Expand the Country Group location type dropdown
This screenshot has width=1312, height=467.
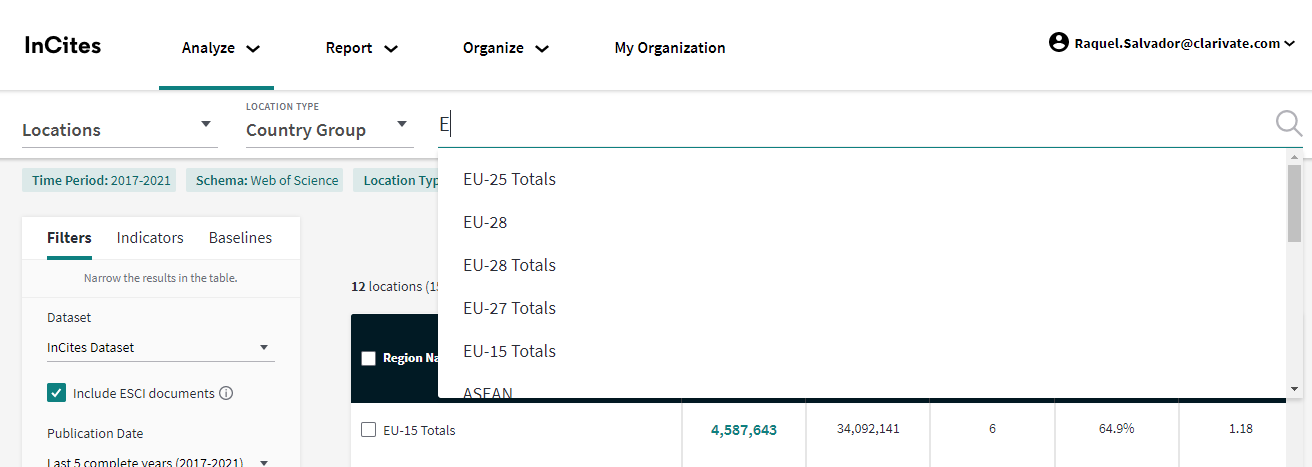coord(327,129)
